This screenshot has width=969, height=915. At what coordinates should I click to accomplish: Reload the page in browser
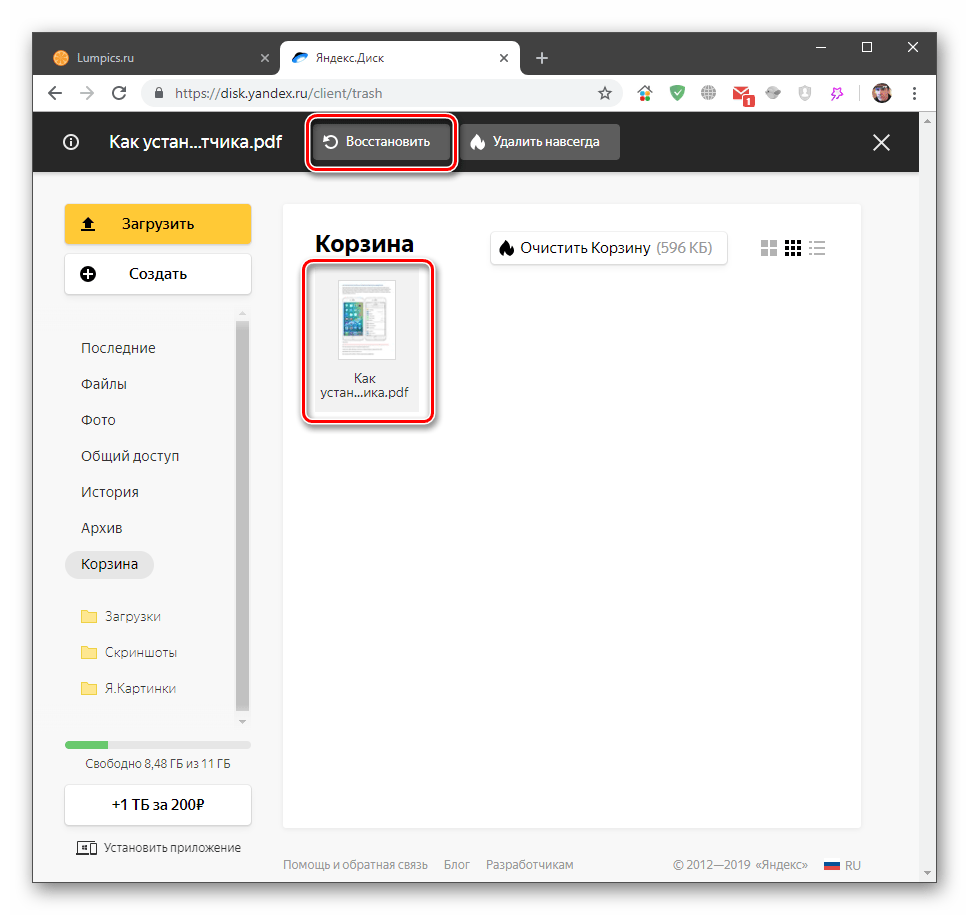tap(119, 93)
